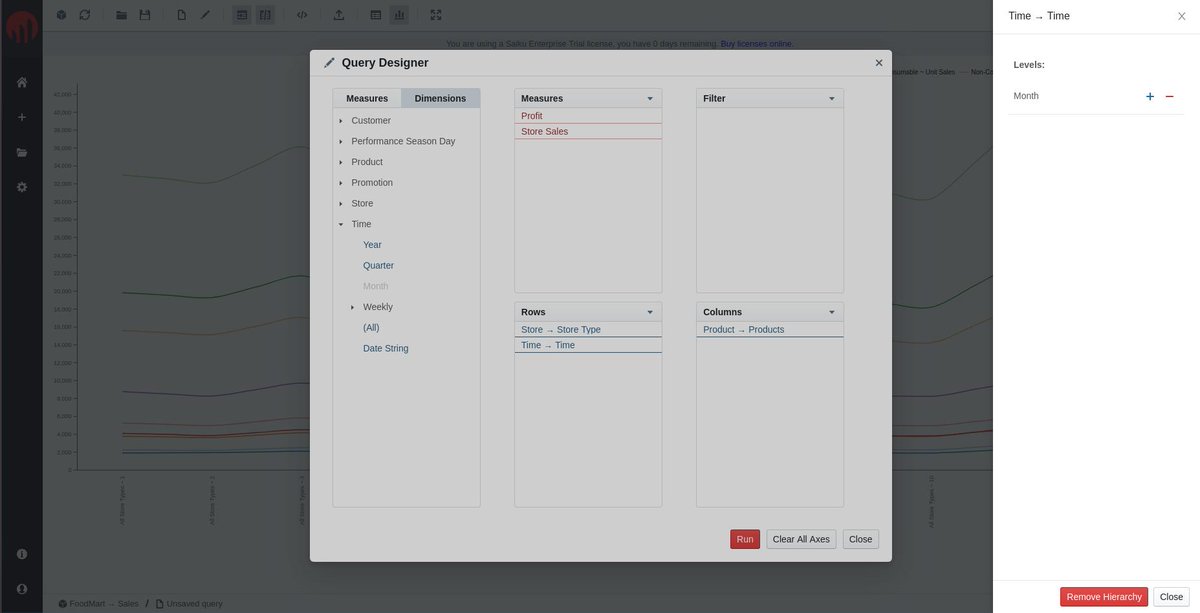Click the export upload icon in toolbar
This screenshot has height=613, width=1200.
pyautogui.click(x=339, y=15)
